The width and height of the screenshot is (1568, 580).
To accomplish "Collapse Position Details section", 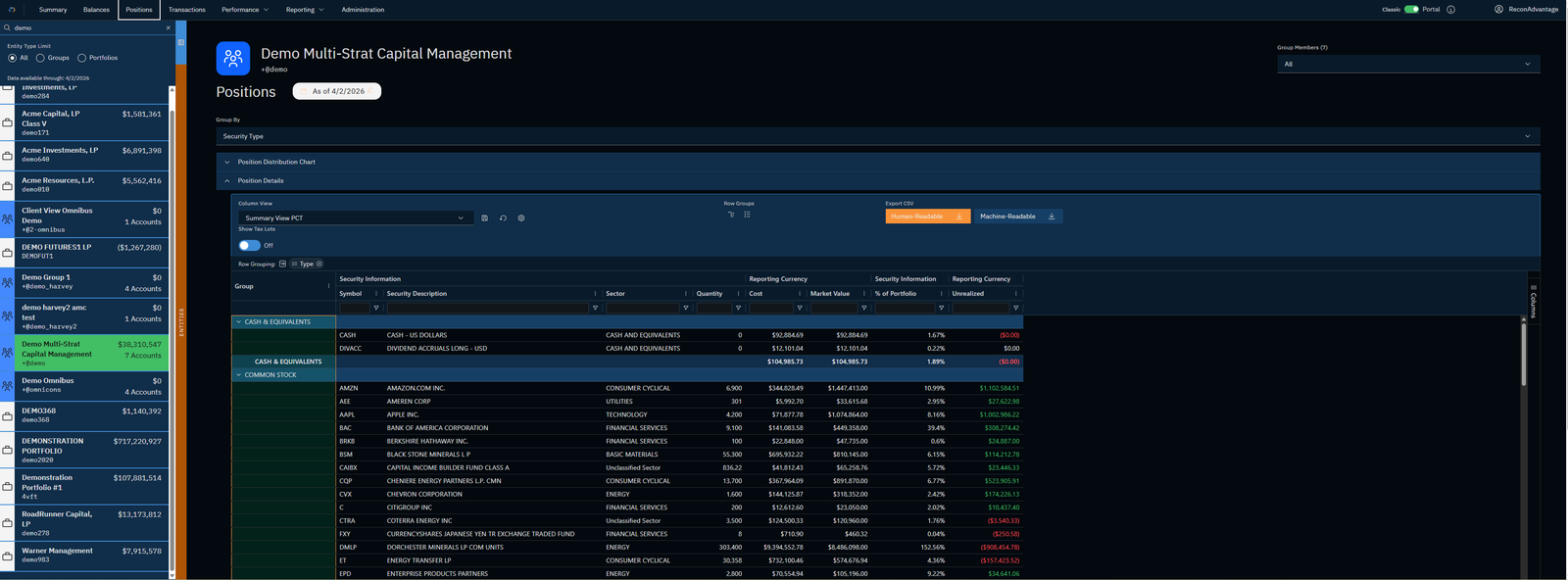I will point(878,180).
